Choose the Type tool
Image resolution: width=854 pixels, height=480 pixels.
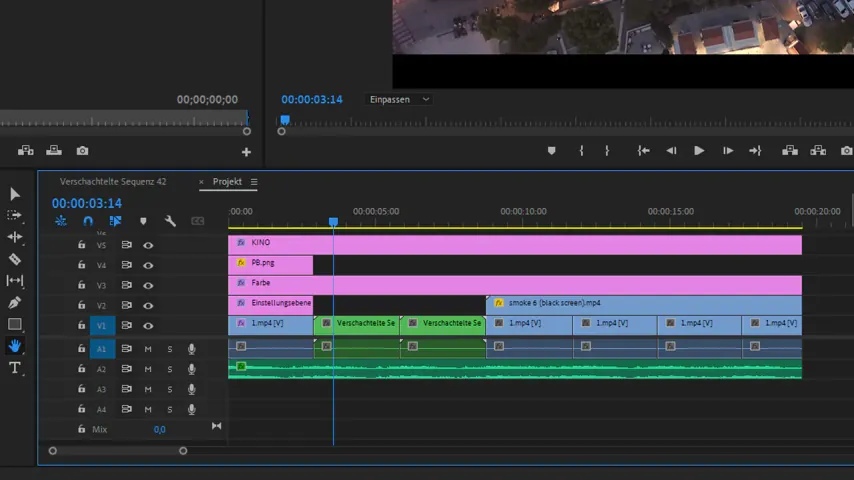pyautogui.click(x=15, y=368)
